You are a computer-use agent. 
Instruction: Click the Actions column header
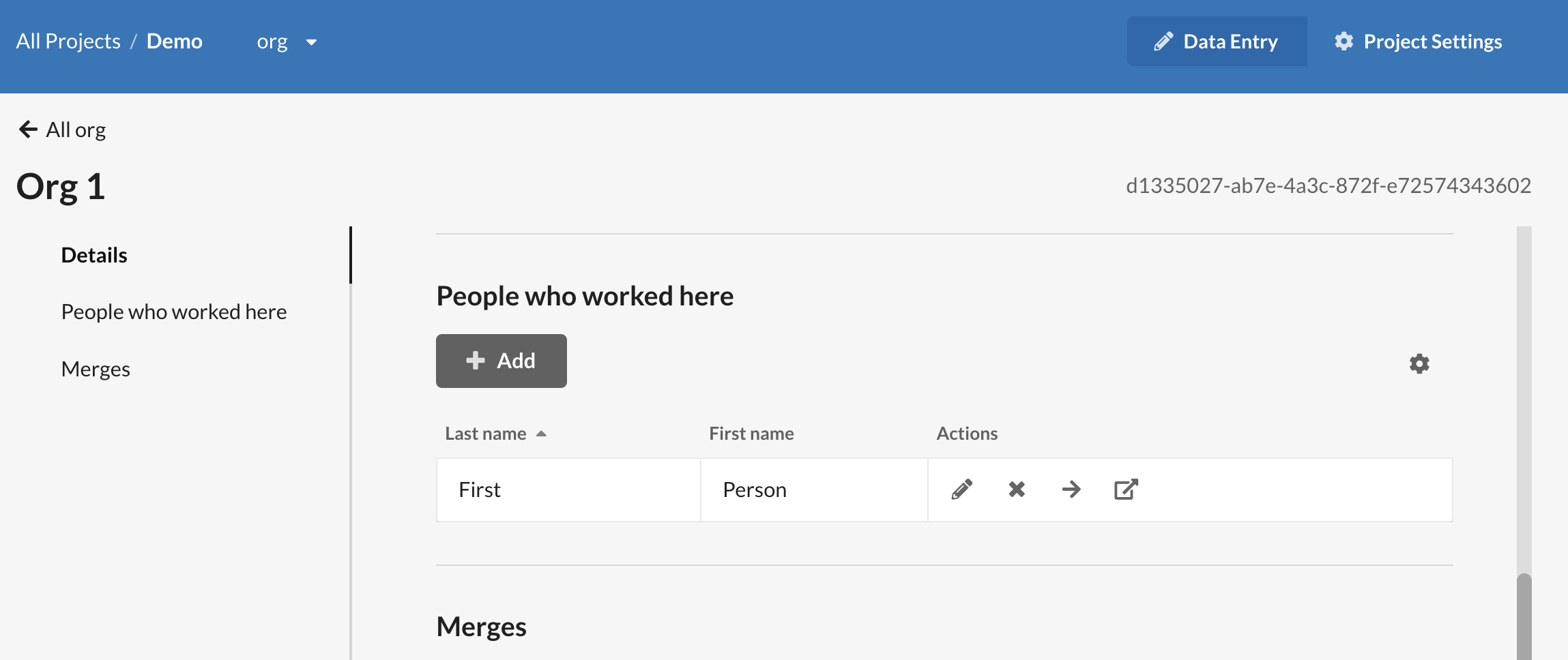click(967, 434)
